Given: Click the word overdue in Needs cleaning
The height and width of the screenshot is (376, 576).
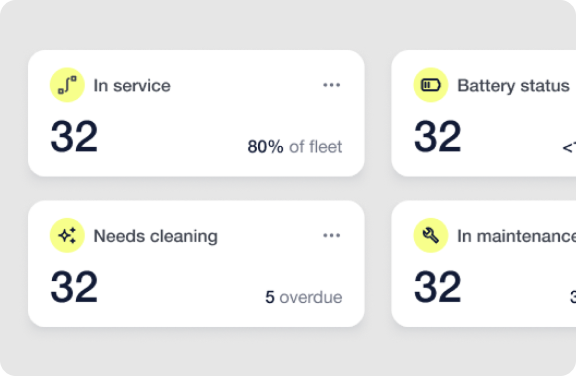Looking at the screenshot, I should 311,297.
